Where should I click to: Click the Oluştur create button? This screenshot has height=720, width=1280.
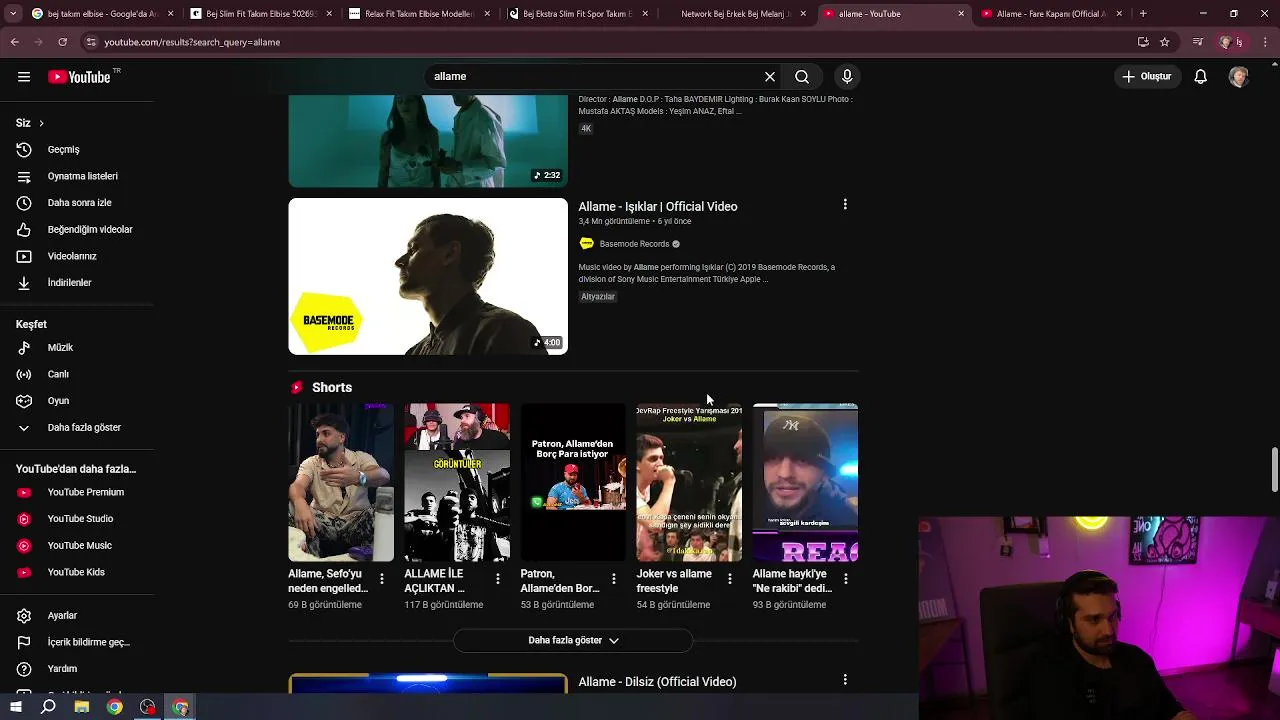click(x=1146, y=76)
